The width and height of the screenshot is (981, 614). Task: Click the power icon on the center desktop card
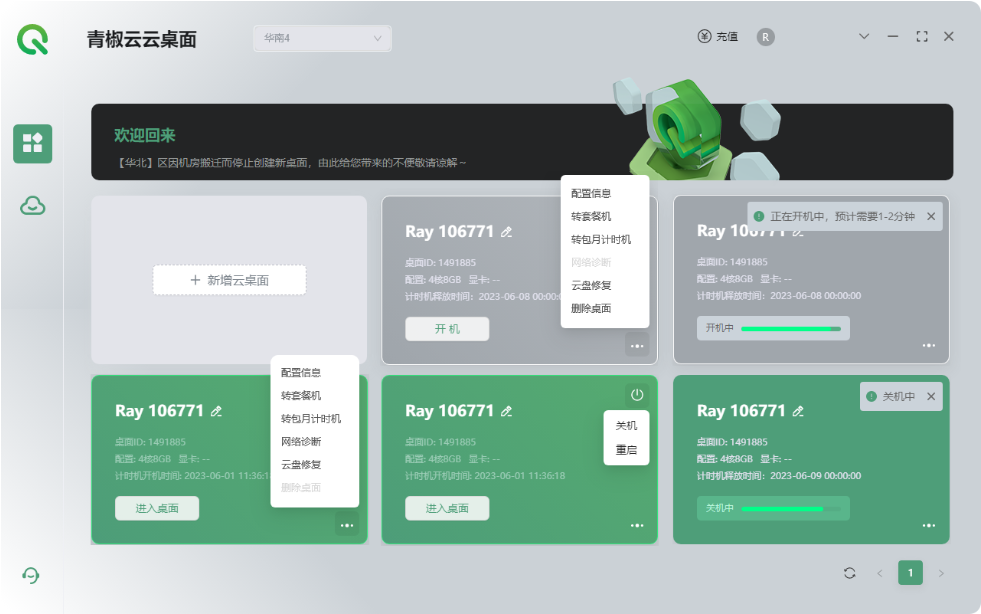coord(637,394)
